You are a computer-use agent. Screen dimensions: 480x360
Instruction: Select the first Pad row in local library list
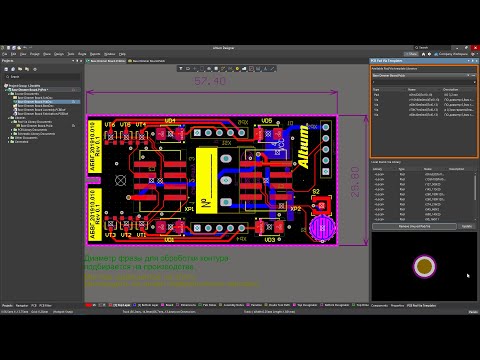(x=423, y=174)
